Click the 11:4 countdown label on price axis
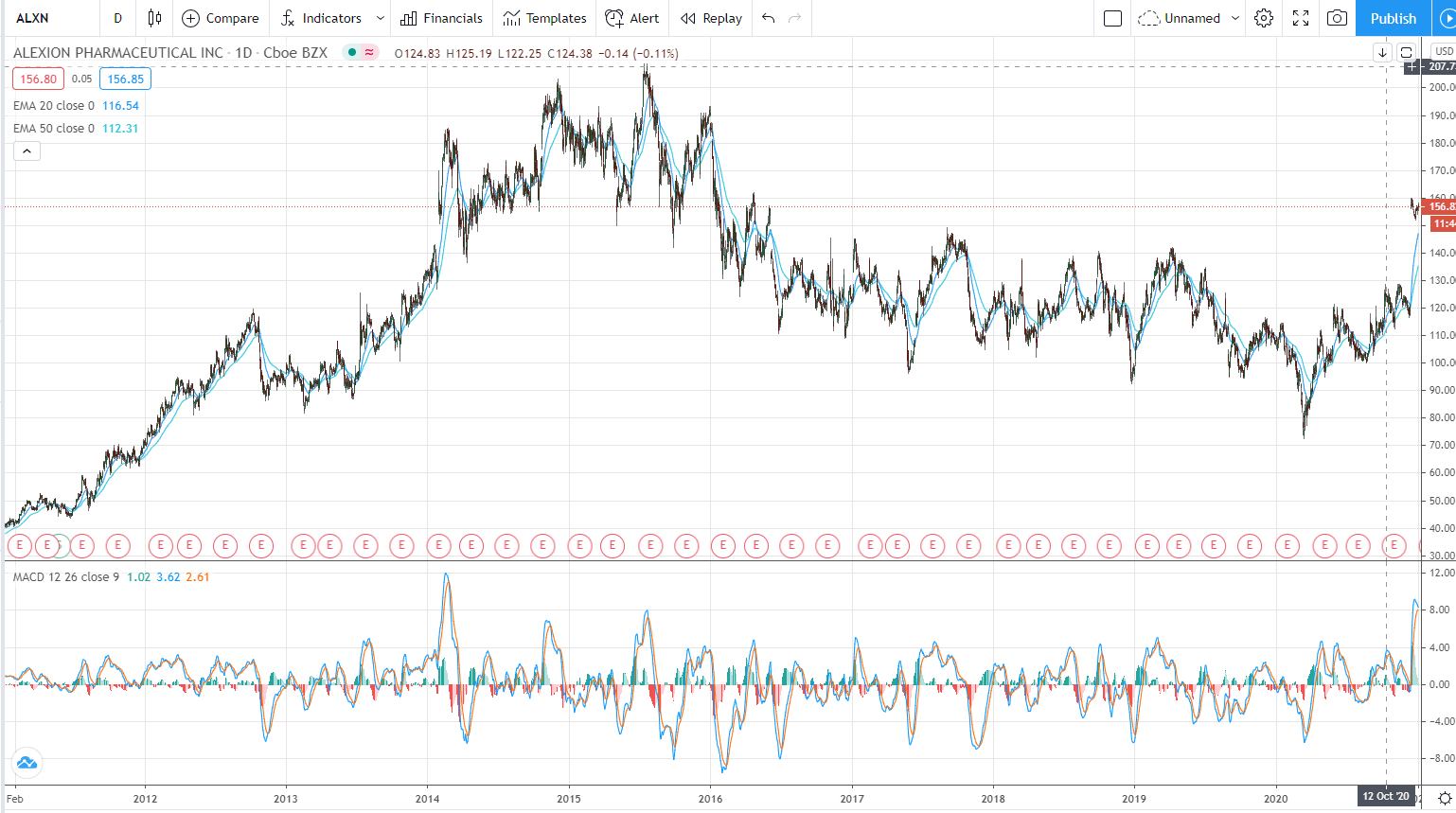 1442,224
